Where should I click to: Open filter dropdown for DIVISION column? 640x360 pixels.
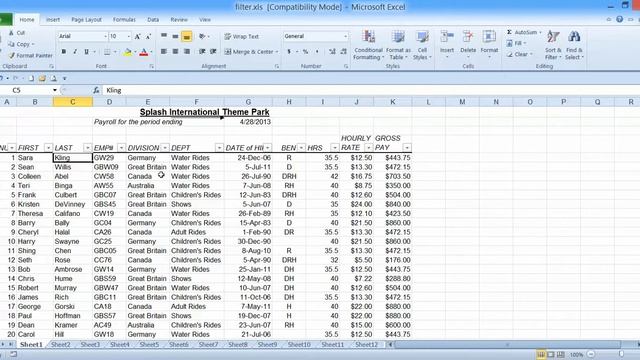(x=165, y=148)
